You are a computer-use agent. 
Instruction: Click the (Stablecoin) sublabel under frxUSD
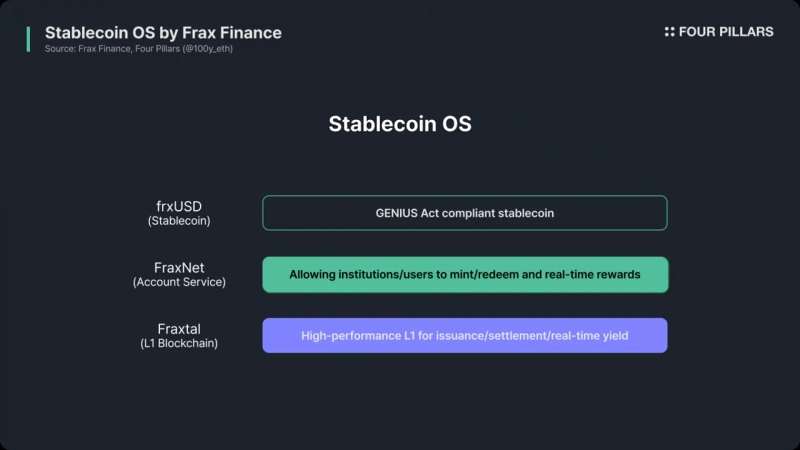pos(180,220)
